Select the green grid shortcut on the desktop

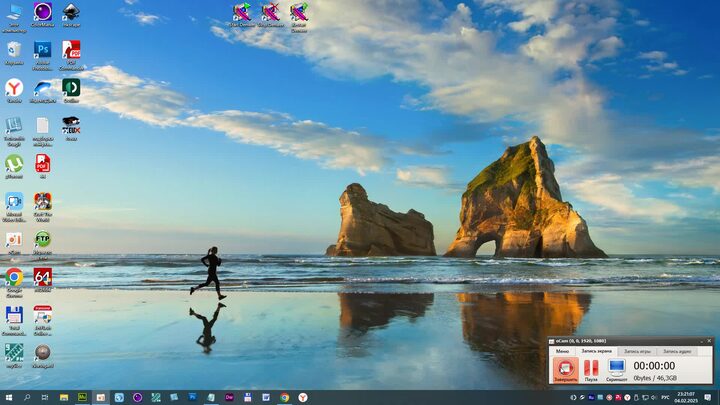[14, 356]
